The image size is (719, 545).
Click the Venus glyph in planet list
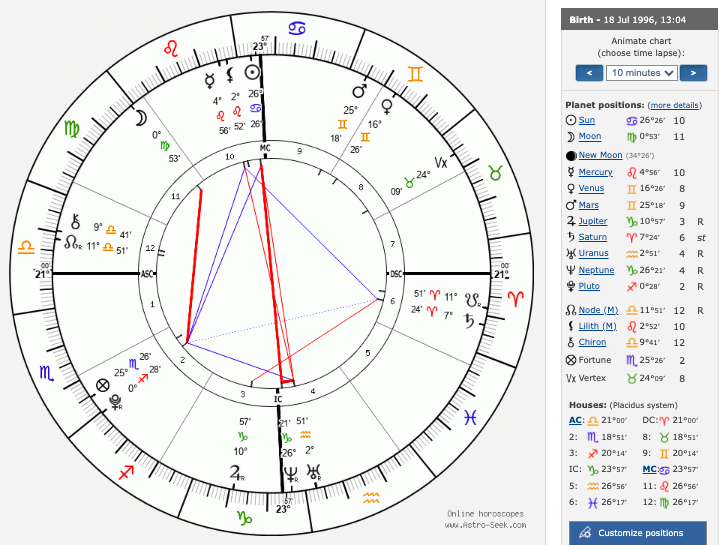(571, 189)
